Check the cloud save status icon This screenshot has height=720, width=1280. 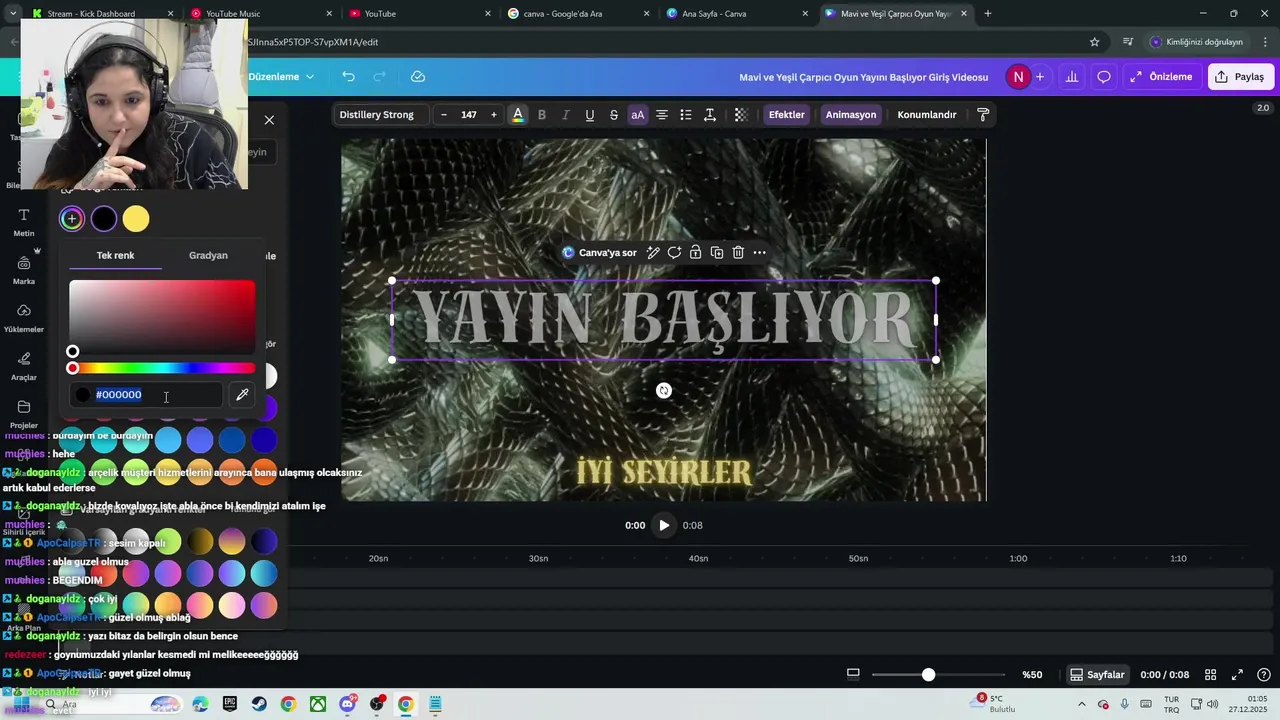[x=418, y=77]
